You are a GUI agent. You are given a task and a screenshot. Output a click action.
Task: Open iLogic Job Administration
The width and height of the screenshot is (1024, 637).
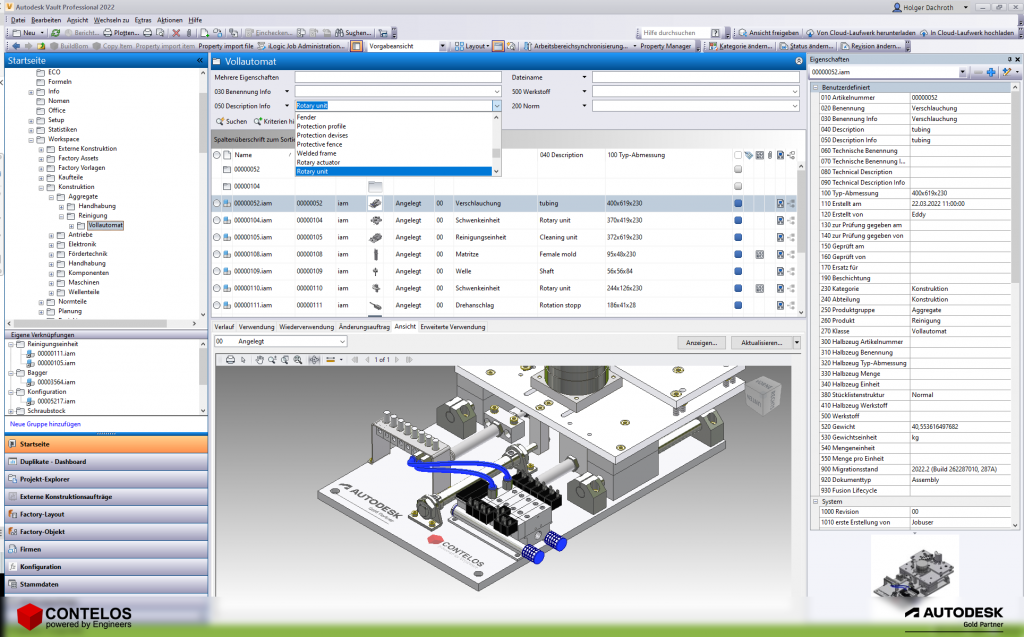pyautogui.click(x=301, y=46)
